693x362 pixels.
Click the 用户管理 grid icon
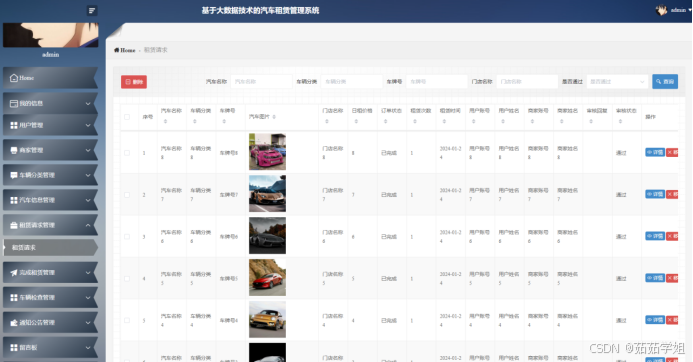pos(14,126)
